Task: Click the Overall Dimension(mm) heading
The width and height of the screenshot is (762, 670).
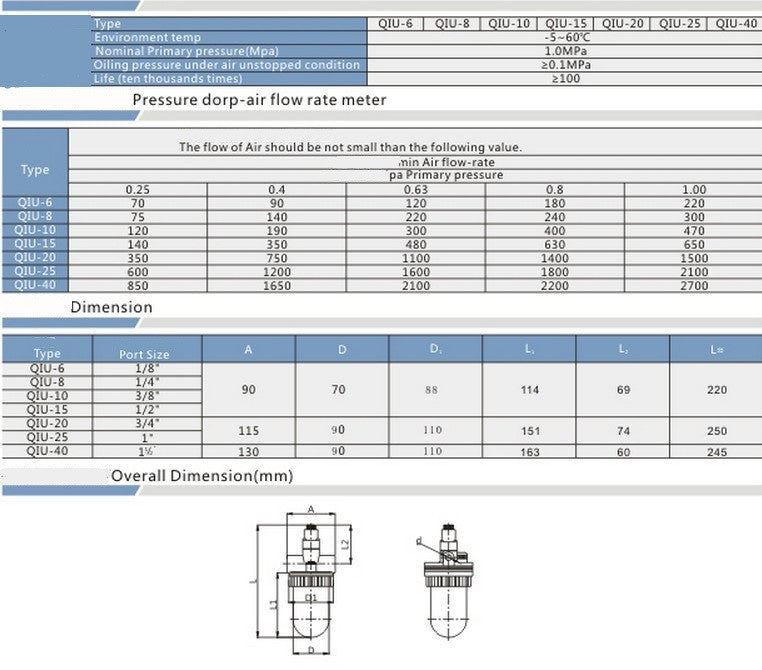Action: [x=201, y=476]
